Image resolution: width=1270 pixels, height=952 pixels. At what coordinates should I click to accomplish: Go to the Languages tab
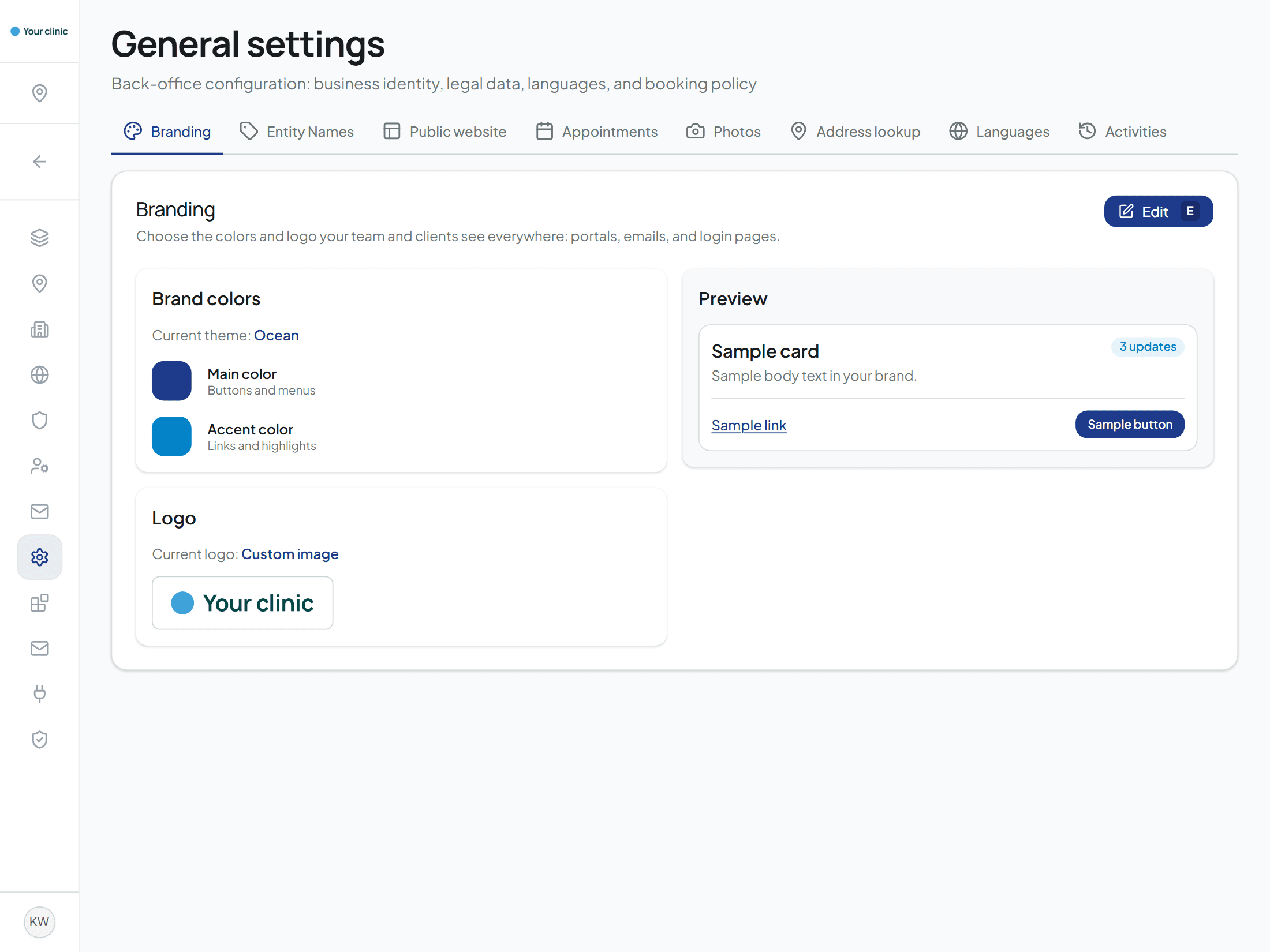click(x=999, y=132)
